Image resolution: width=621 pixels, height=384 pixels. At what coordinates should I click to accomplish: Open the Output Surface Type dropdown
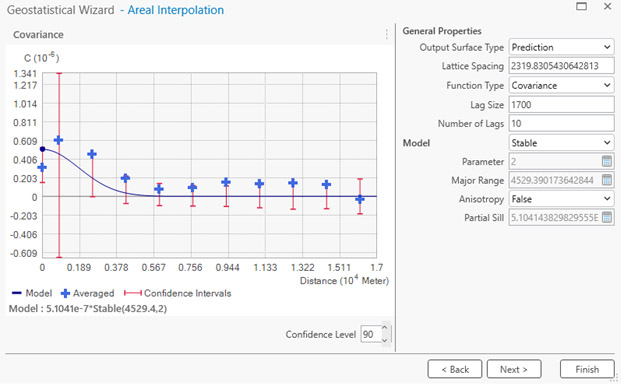click(561, 47)
